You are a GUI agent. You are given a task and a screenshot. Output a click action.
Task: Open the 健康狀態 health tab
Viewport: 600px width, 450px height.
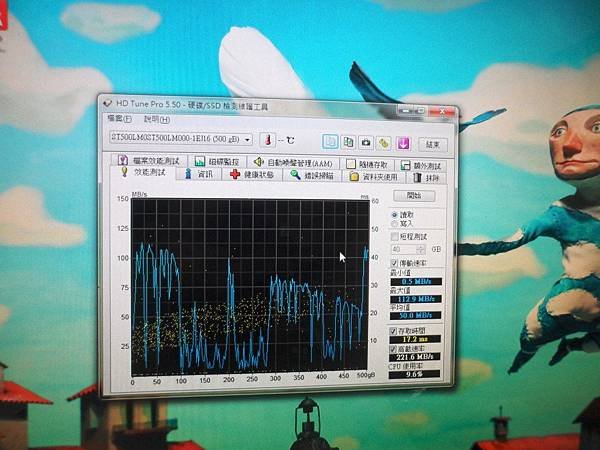tap(253, 175)
